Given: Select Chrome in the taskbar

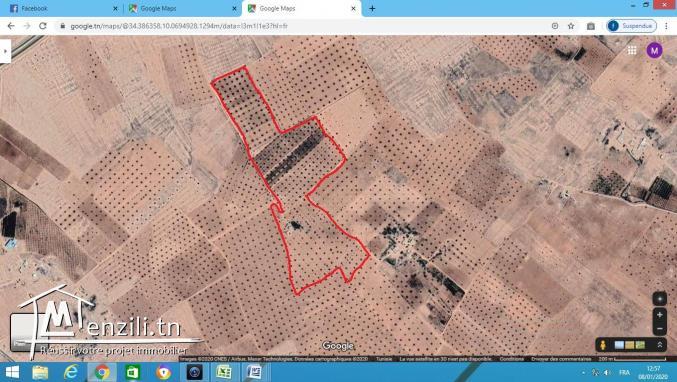Looking at the screenshot, I should coord(102,372).
